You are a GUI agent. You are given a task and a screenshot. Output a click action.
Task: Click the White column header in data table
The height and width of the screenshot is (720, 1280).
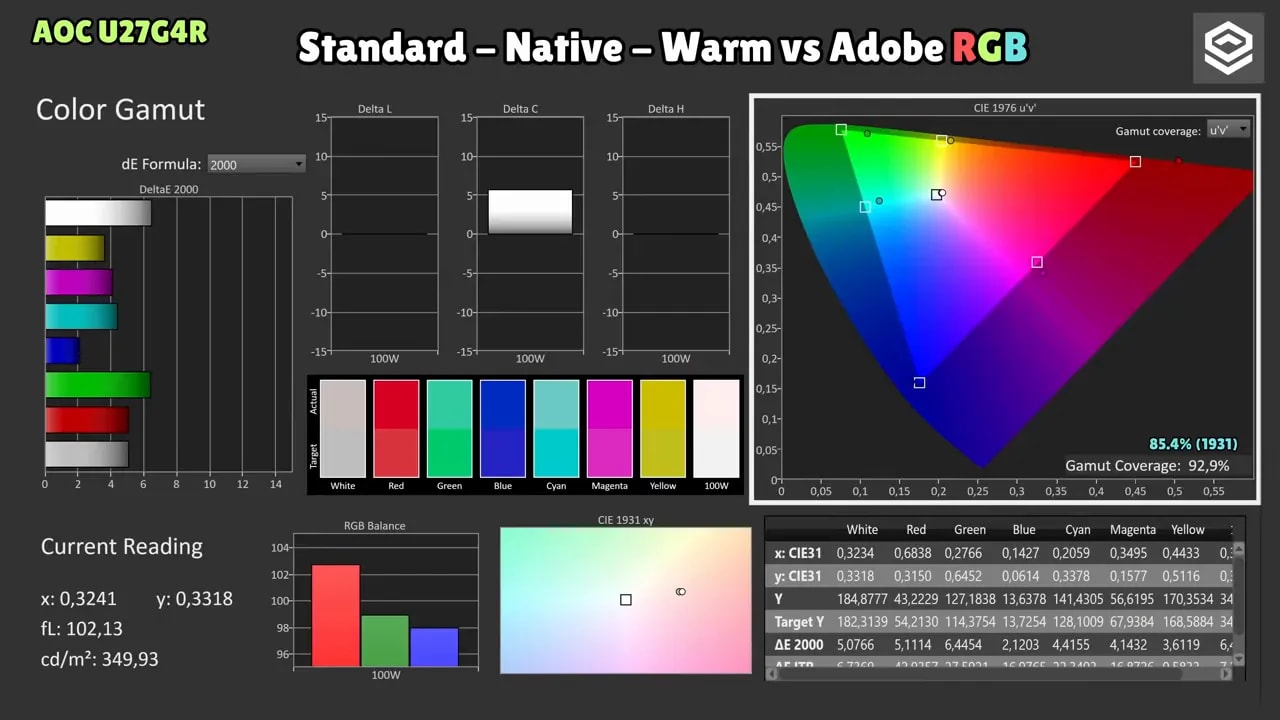tap(862, 530)
